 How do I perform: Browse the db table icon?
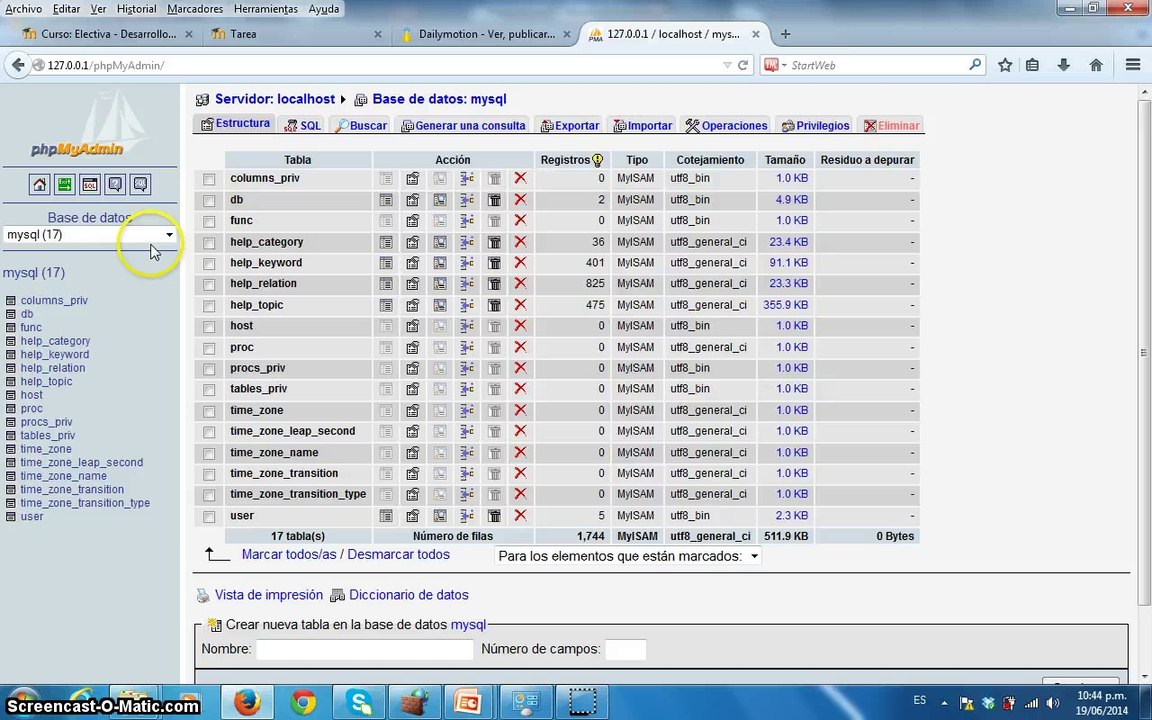[386, 200]
